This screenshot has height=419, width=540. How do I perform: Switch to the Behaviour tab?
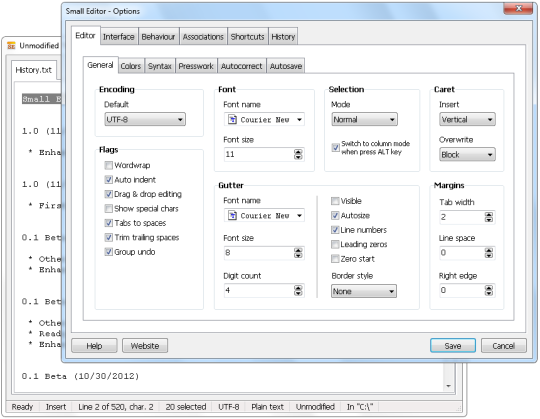pos(158,37)
